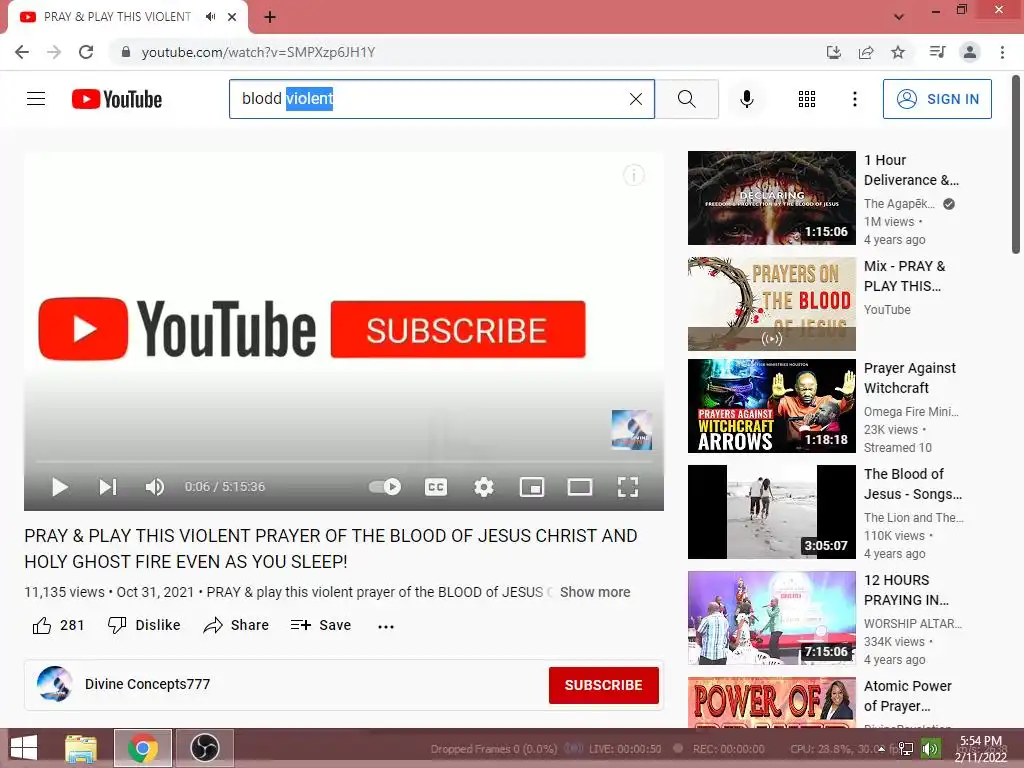Save video to a playlist
The height and width of the screenshot is (768, 1024).
[x=321, y=625]
